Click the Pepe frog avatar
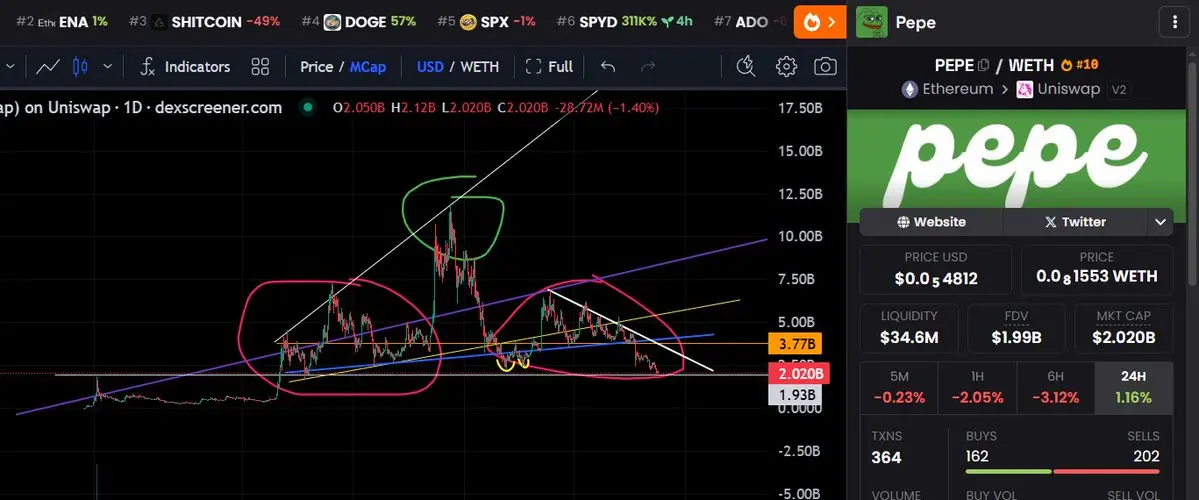Image resolution: width=1199 pixels, height=500 pixels. point(872,22)
